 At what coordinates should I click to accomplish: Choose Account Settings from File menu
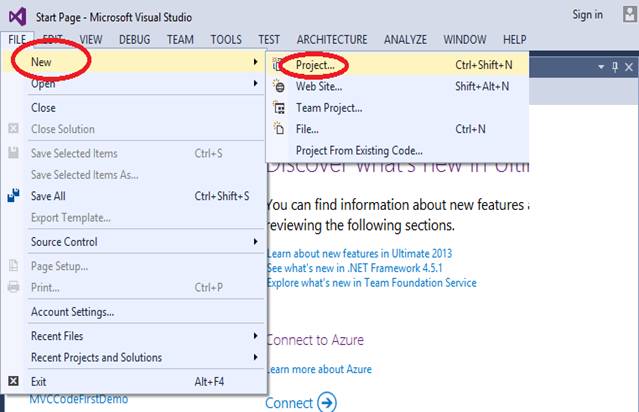click(x=72, y=311)
